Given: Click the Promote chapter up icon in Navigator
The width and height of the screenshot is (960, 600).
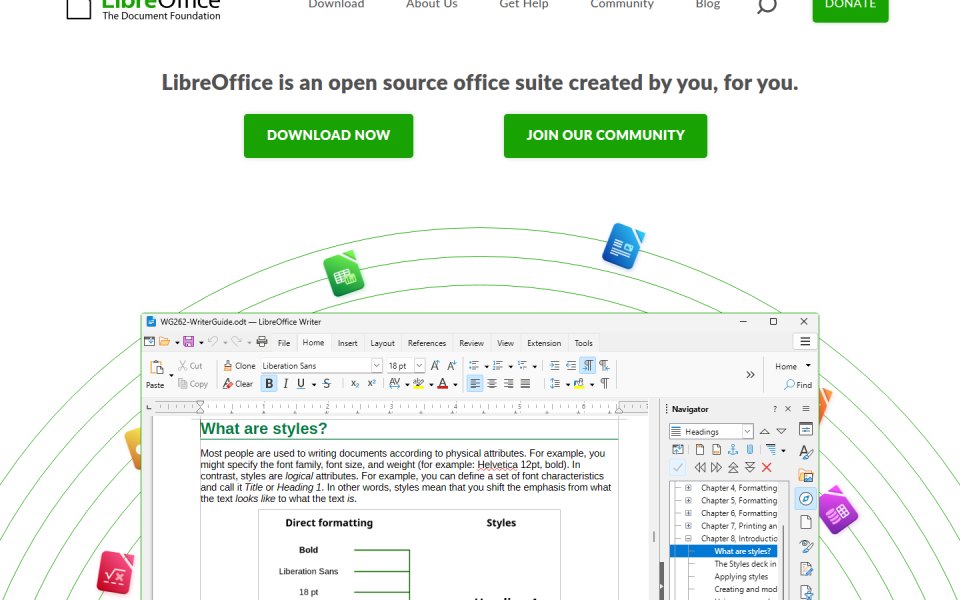Looking at the screenshot, I should coord(733,468).
